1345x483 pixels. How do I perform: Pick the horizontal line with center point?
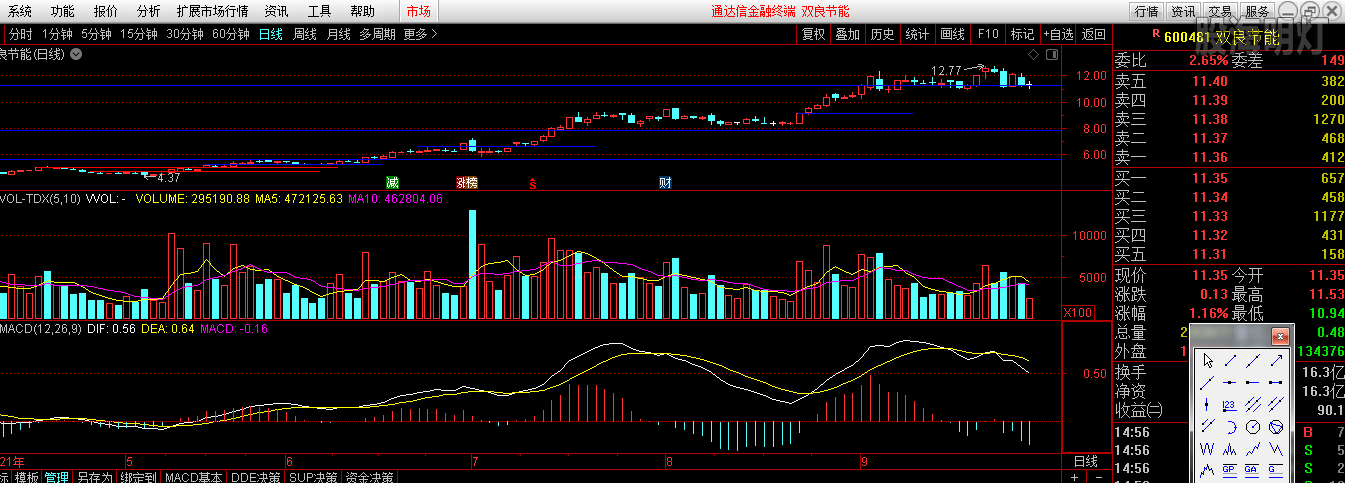(x=1231, y=383)
